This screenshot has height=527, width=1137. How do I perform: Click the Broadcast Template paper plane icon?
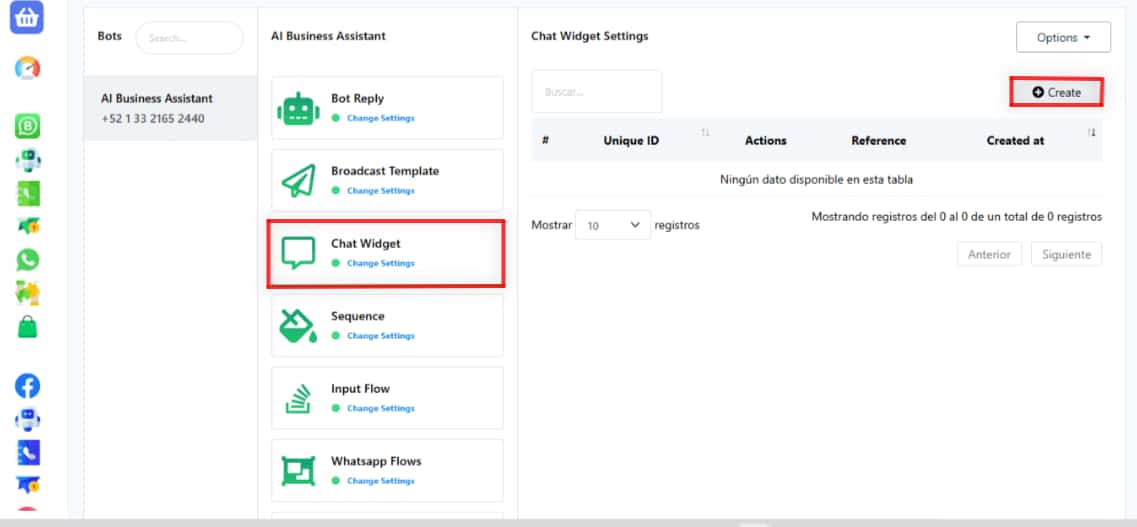pyautogui.click(x=297, y=181)
